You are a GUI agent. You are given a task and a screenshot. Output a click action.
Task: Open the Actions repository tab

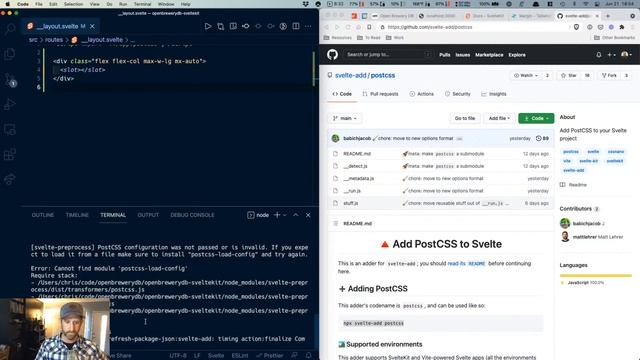coord(422,94)
